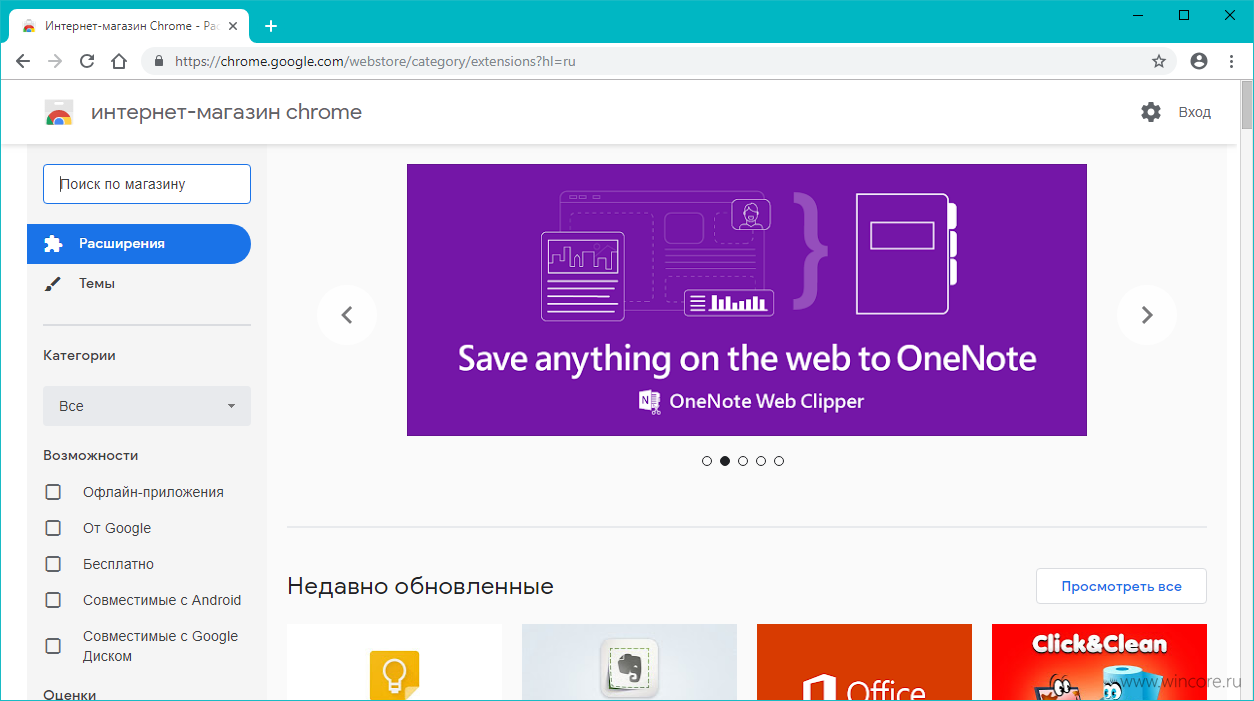Select the first carousel dot
This screenshot has width=1254, height=701.
click(x=707, y=461)
